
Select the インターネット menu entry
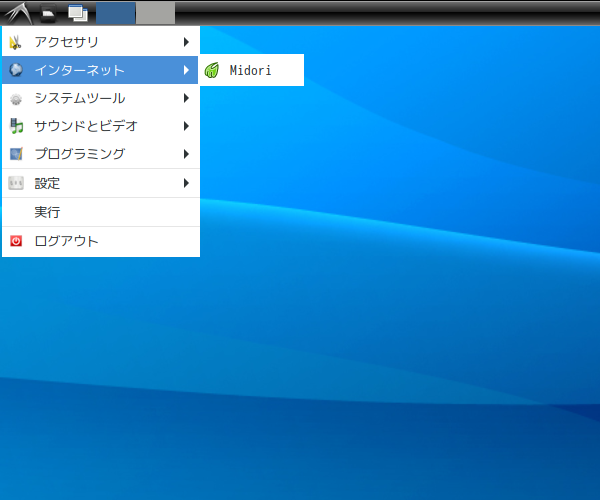tap(100, 70)
